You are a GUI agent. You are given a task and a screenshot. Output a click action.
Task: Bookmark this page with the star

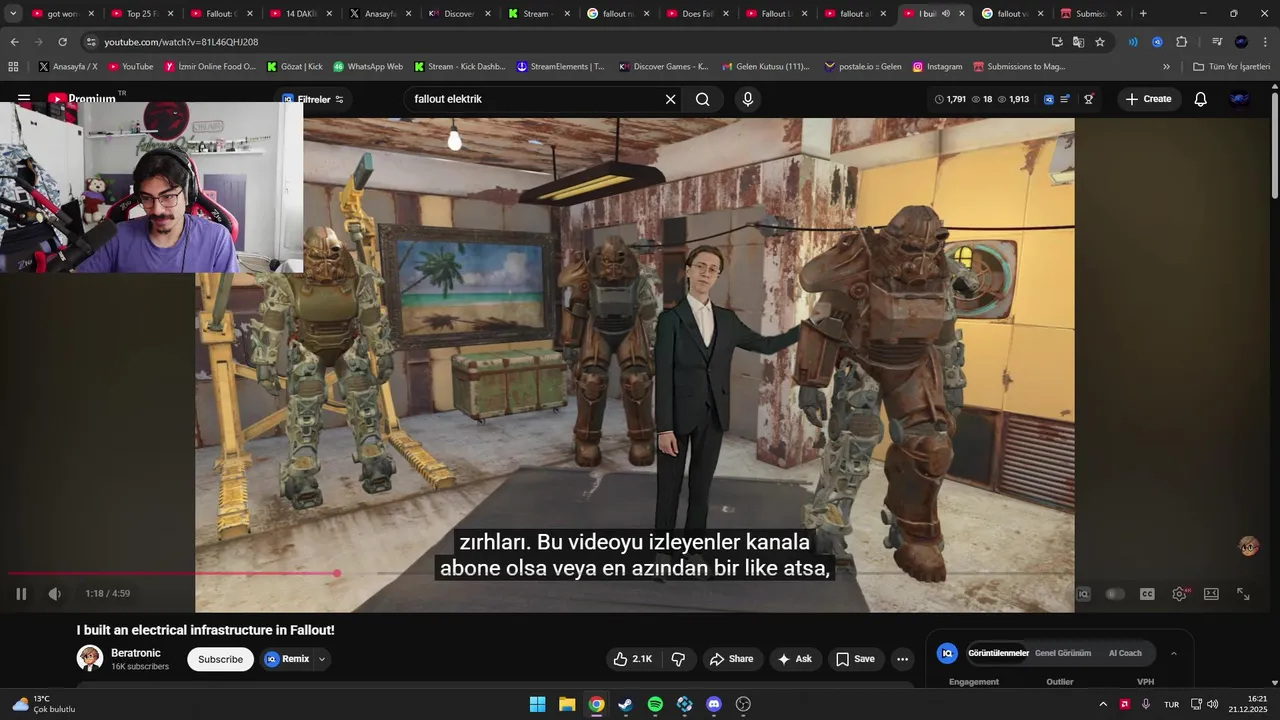tap(1100, 42)
